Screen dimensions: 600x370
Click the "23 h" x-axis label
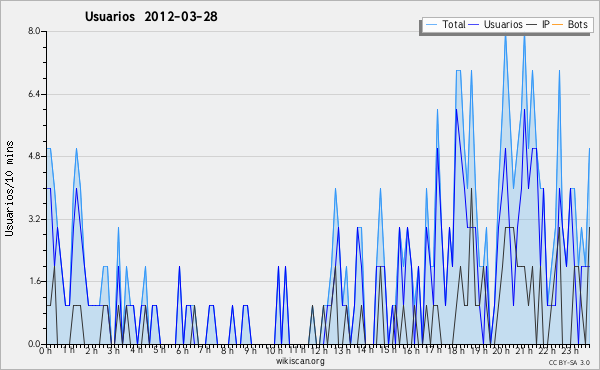click(x=570, y=351)
